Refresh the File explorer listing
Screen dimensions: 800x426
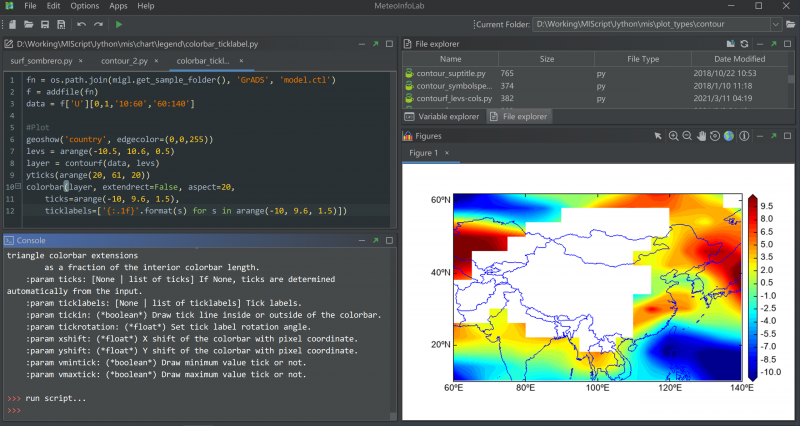pyautogui.click(x=742, y=44)
